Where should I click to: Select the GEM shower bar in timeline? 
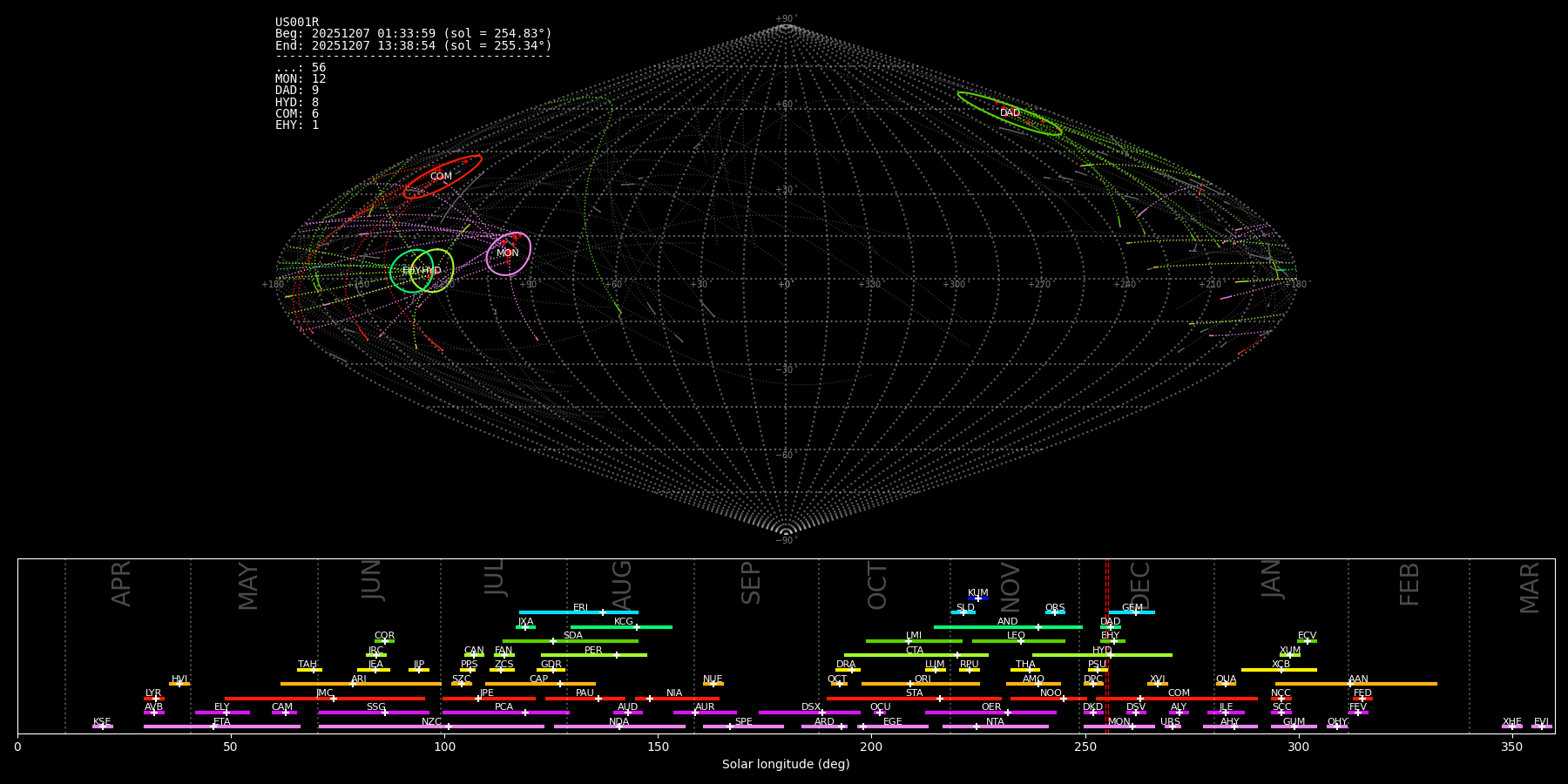pos(1132,612)
